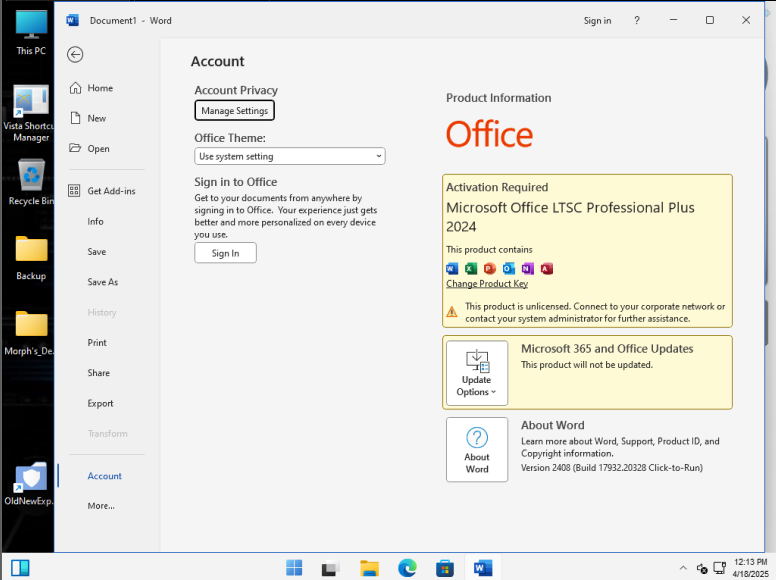This screenshot has height=580, width=776.
Task: Click the Microsoft 365 and Office Updates heading
Action: 607,348
